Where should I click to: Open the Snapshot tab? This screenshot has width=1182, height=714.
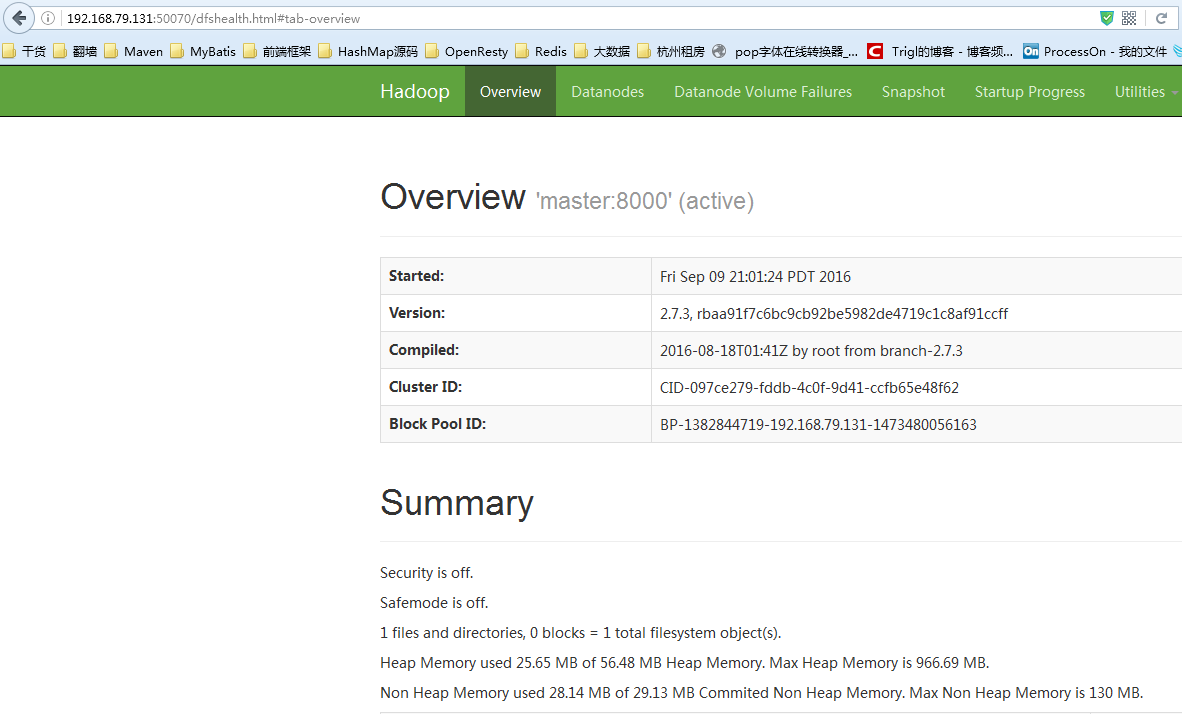point(913,92)
